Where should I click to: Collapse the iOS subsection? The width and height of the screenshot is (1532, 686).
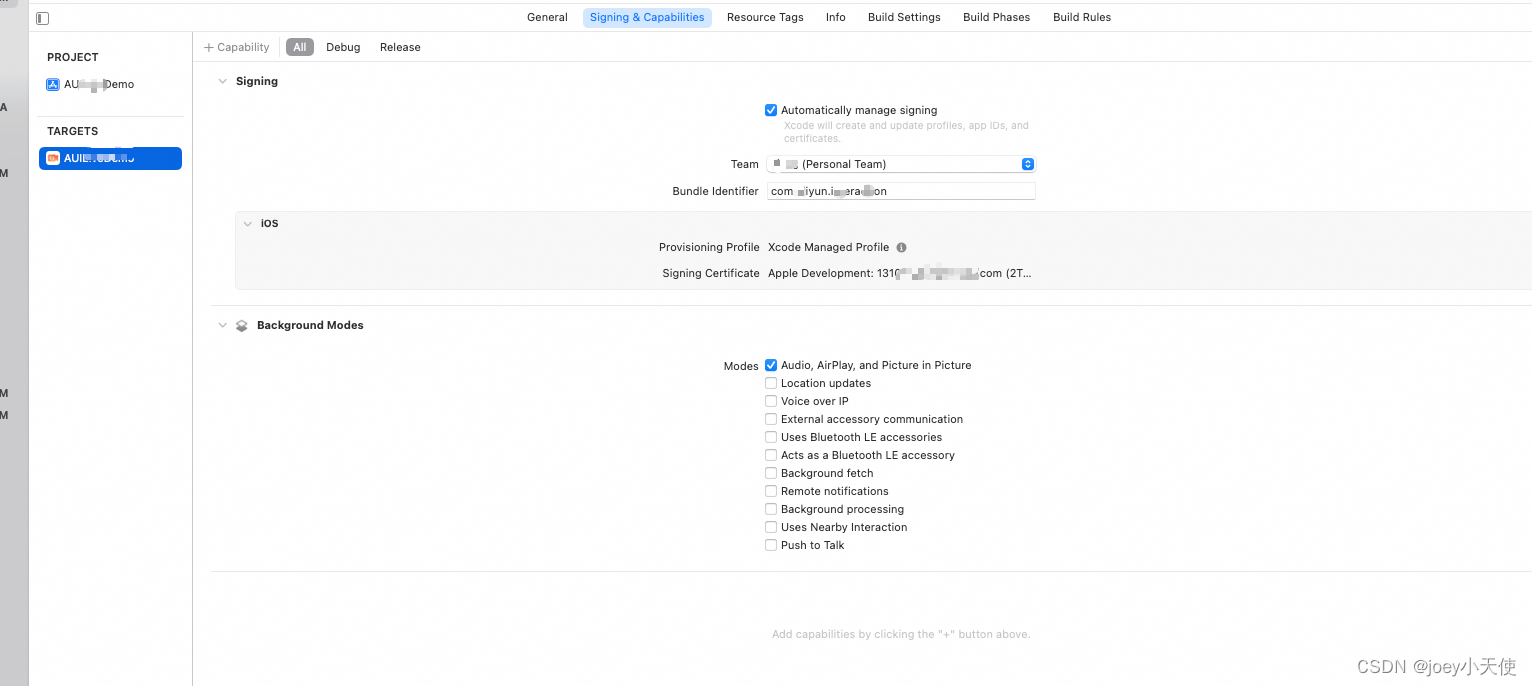247,224
